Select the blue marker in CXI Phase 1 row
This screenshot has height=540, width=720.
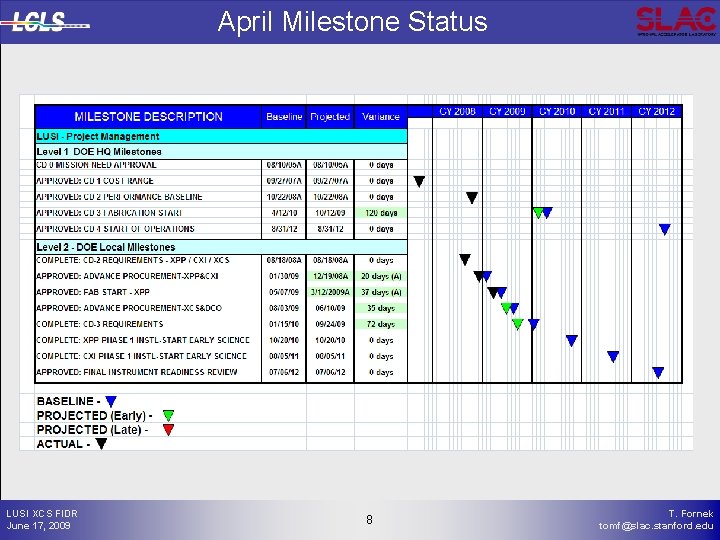tap(613, 356)
